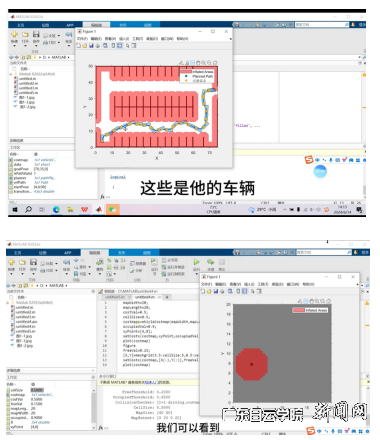Click Save disk icon in bottom MATLAB window
The image size is (380, 440).
click(33, 262)
